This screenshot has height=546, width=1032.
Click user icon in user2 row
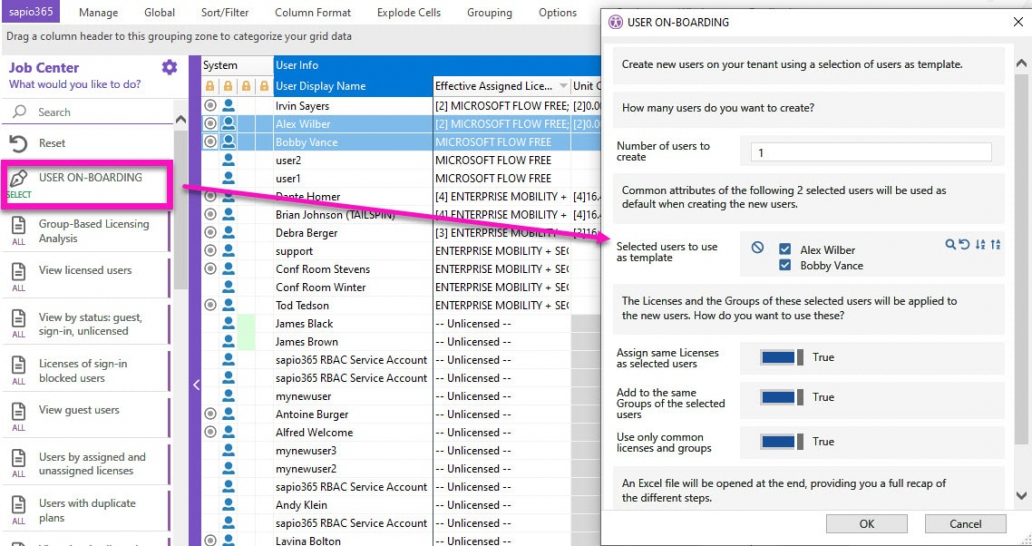tap(228, 160)
